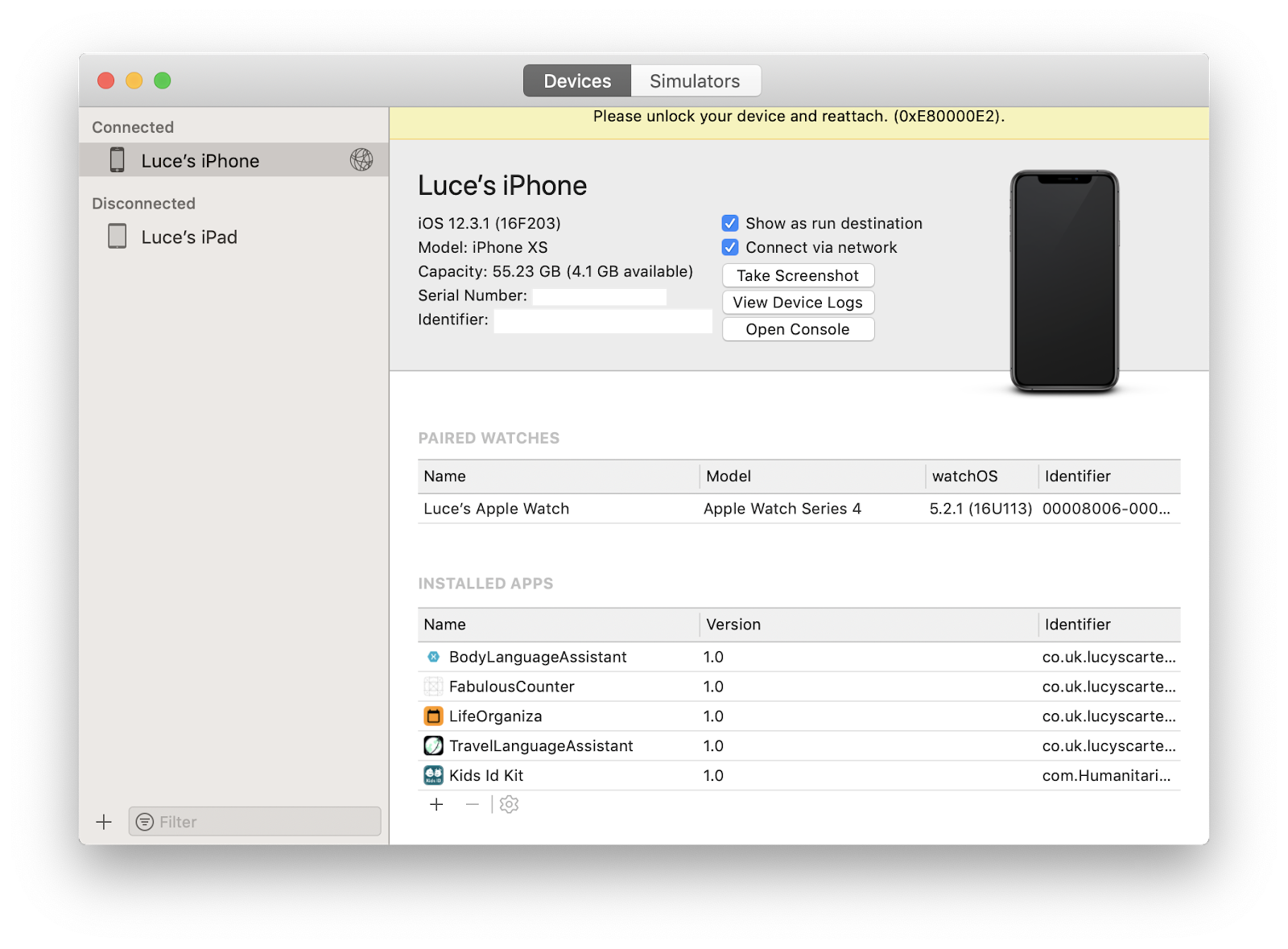Sort paired watches by Name column
This screenshot has width=1288, height=949.
pos(559,477)
